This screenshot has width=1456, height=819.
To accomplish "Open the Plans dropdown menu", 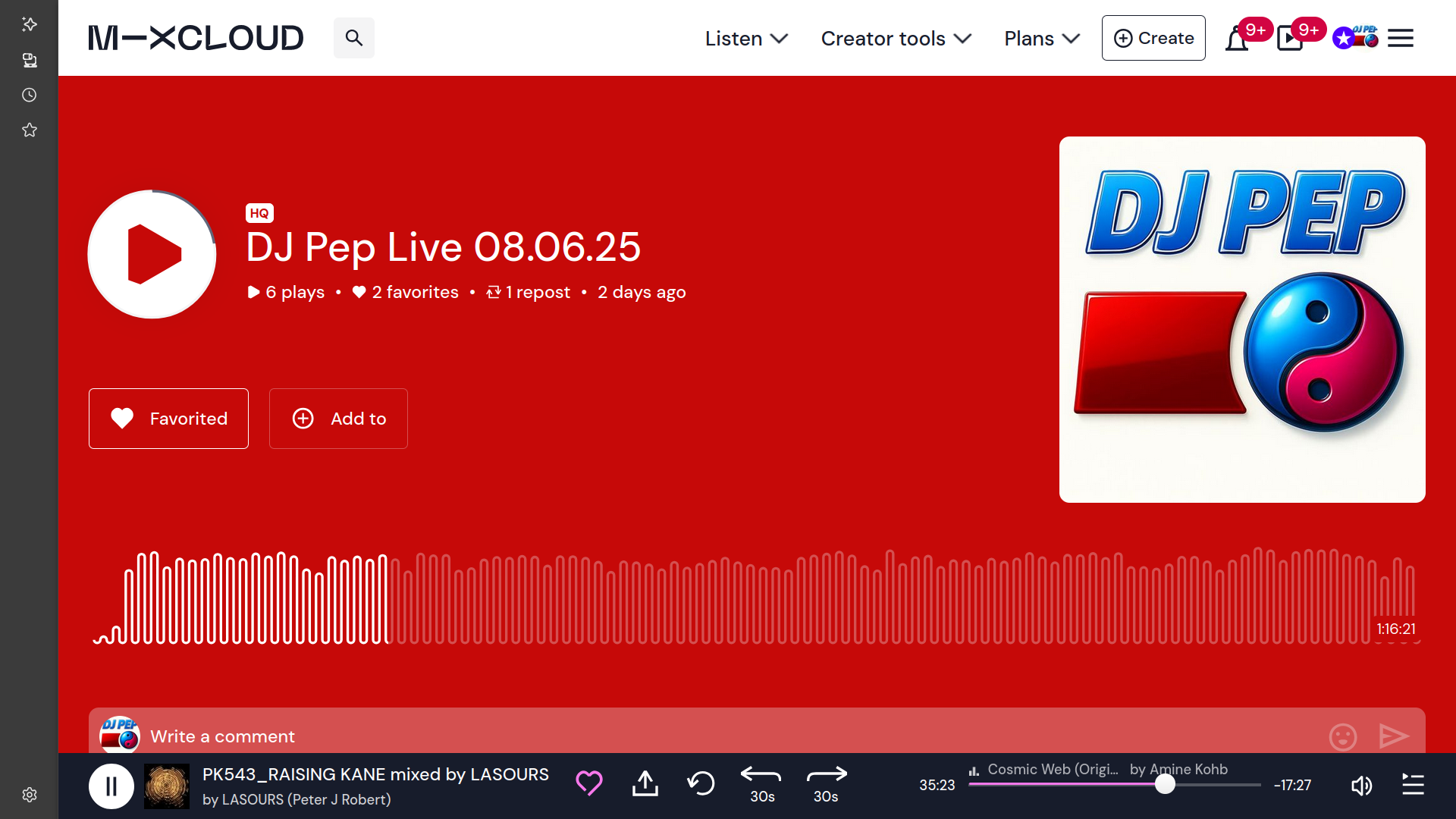I will click(1040, 38).
